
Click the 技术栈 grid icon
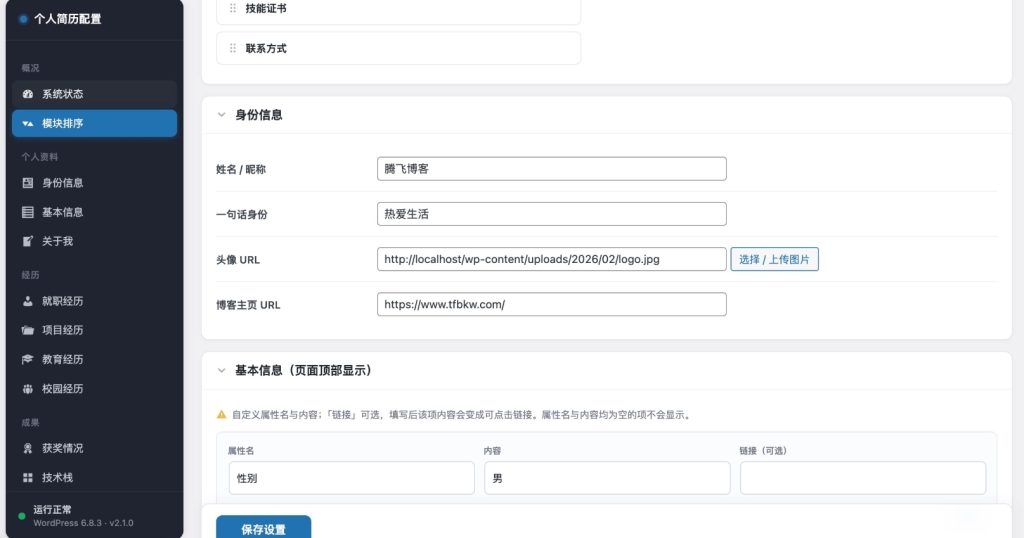[27, 478]
